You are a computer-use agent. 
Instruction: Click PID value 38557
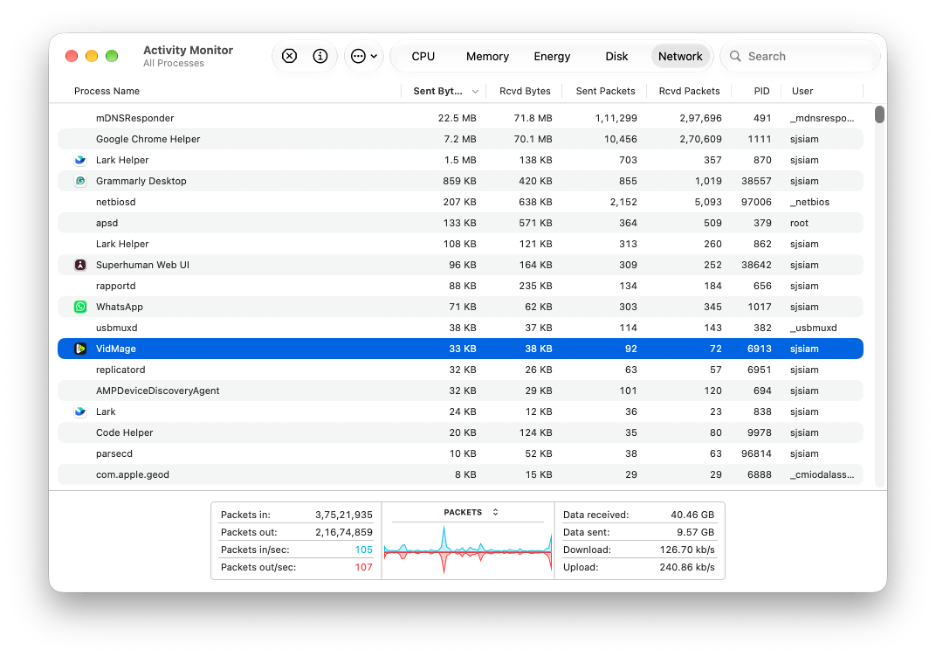click(756, 181)
